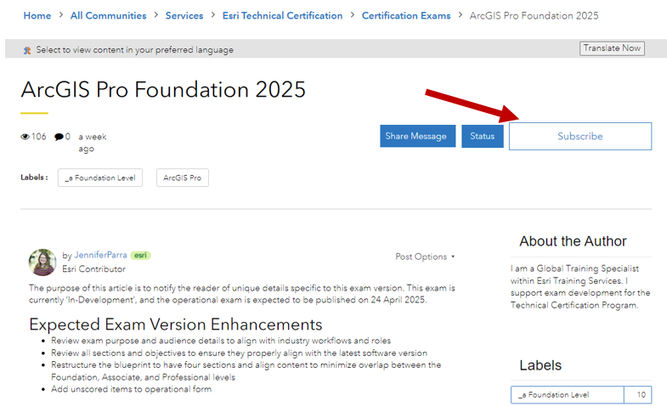Select the ArcGIS Pro label tag

(x=182, y=178)
